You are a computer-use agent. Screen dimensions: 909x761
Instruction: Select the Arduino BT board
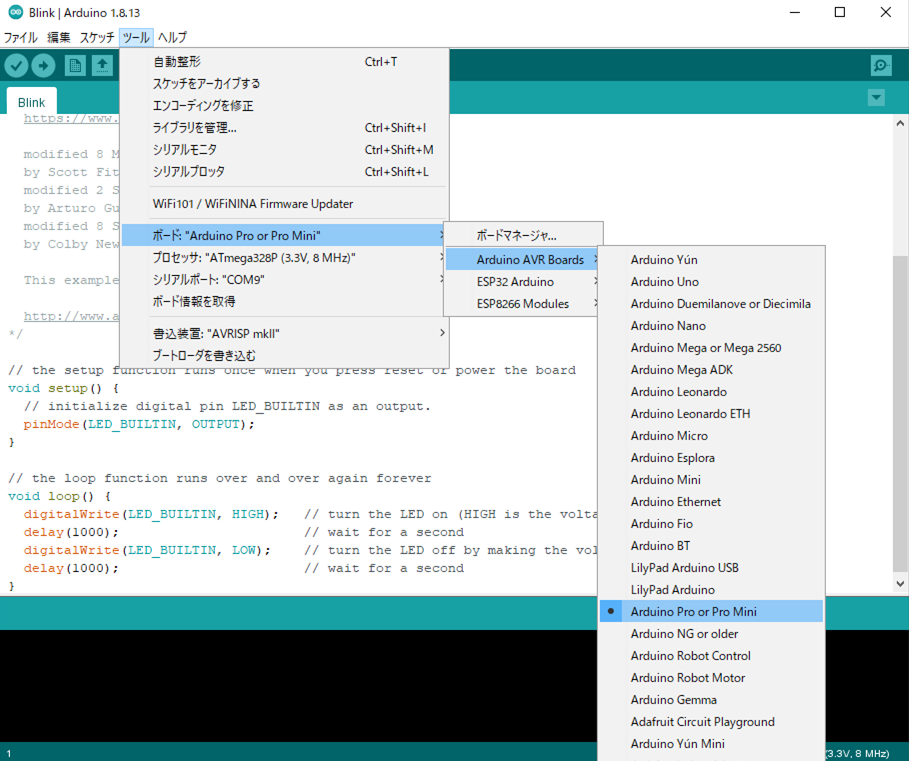click(x=711, y=546)
